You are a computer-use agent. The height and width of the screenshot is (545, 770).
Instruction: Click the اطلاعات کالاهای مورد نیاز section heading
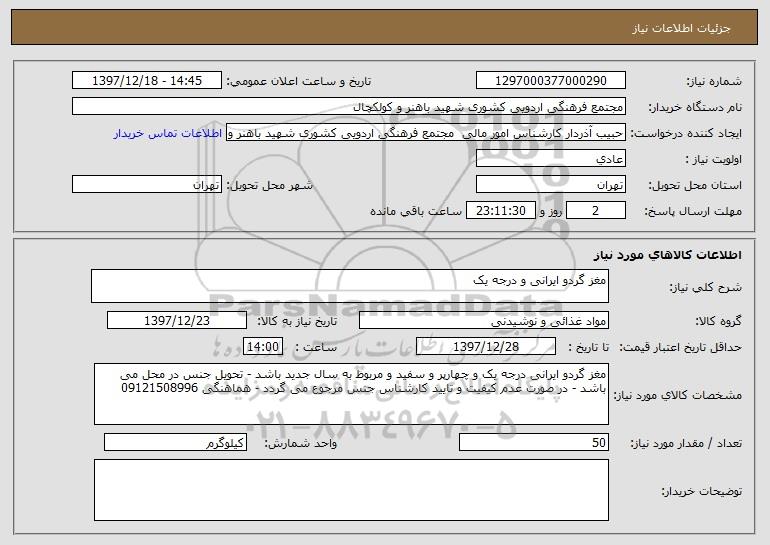[x=667, y=255]
